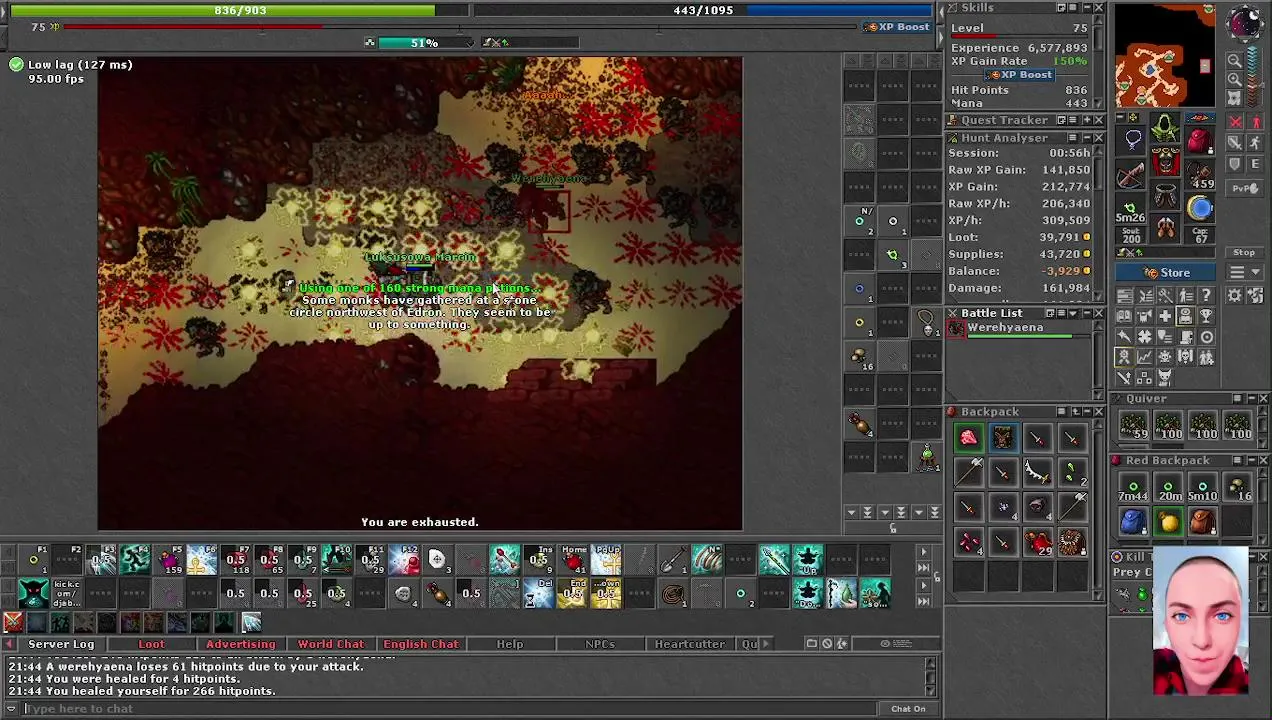The width and height of the screenshot is (1272, 720).
Task: Collapse the Hunt Analyser panel
Action: 1087,137
